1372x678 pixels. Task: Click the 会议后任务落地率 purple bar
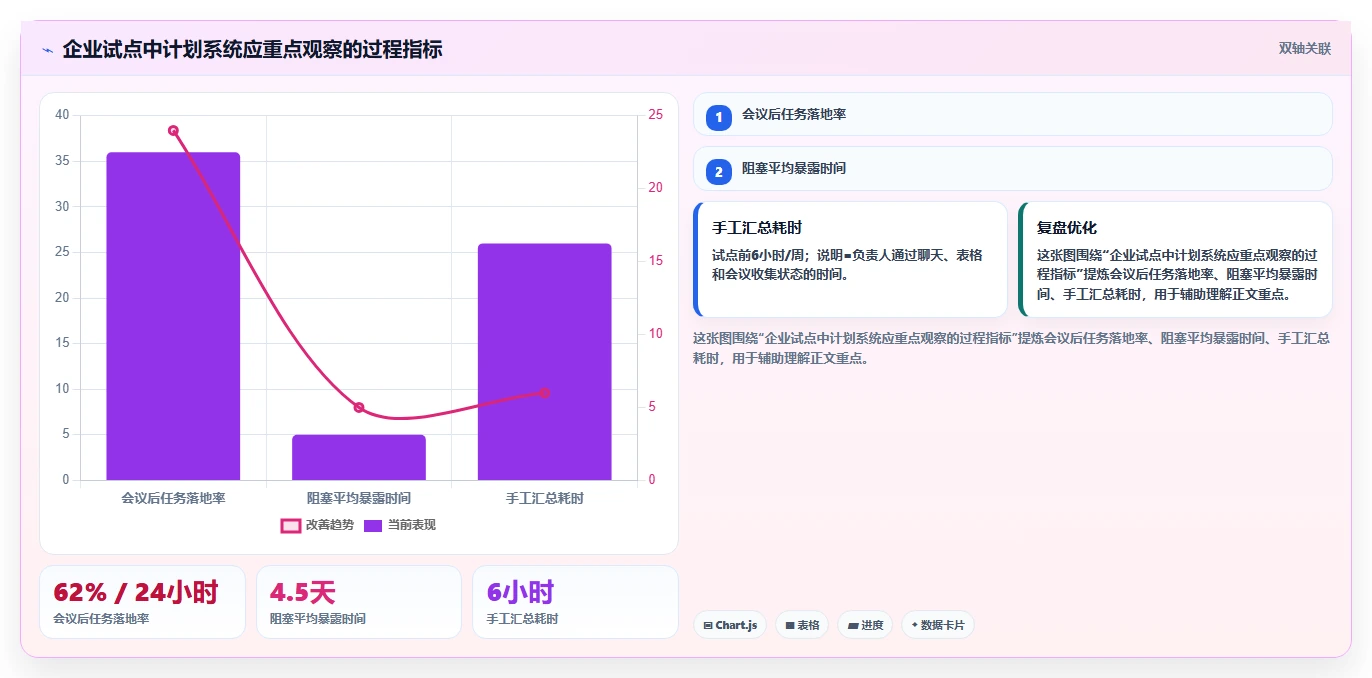(x=173, y=316)
